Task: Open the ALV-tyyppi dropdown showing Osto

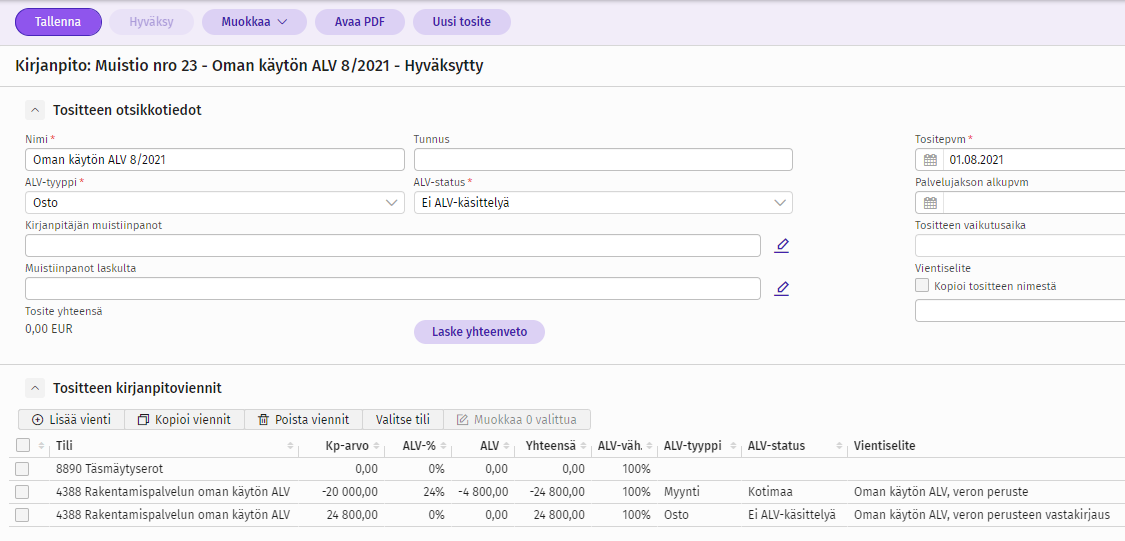Action: point(214,203)
